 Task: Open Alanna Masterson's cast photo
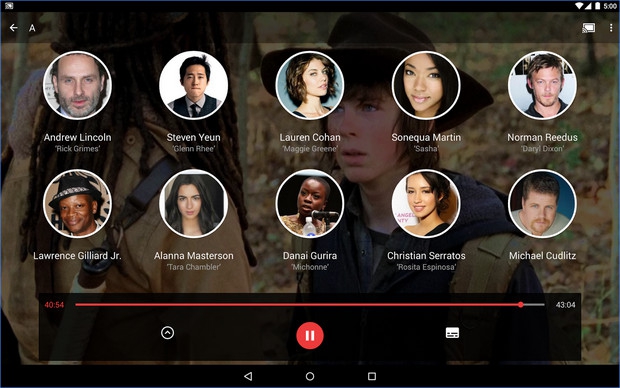coord(193,204)
